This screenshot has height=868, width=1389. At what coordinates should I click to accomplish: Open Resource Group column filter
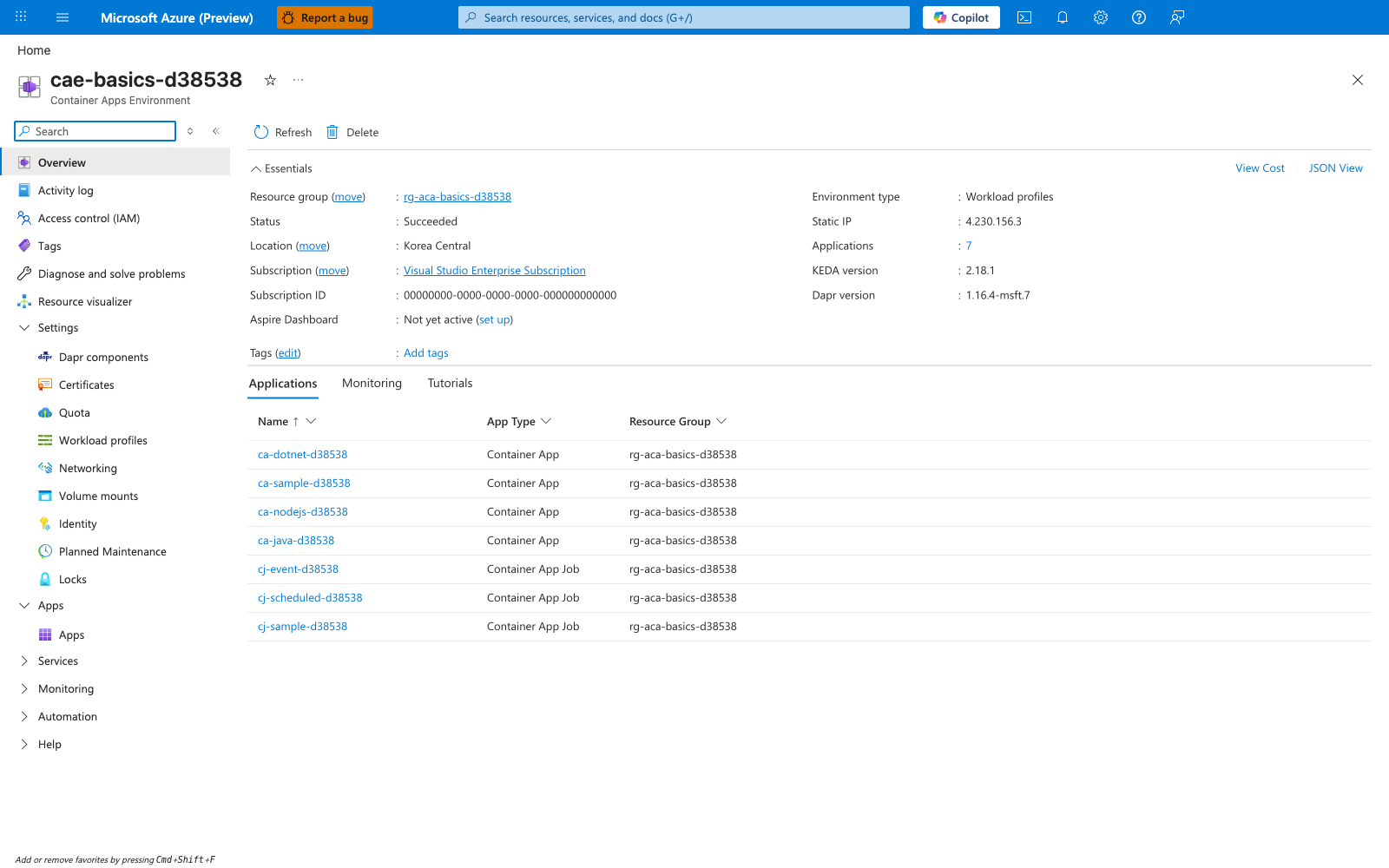click(x=721, y=421)
